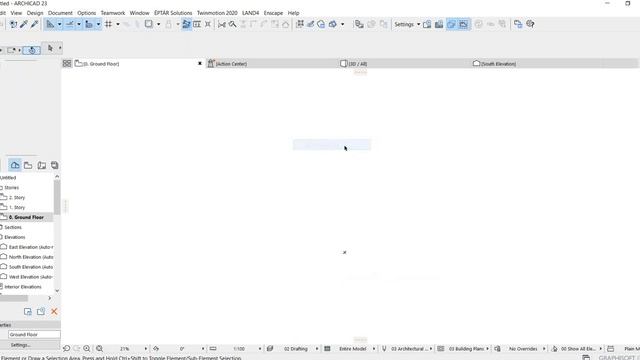The width and height of the screenshot is (640, 360).
Task: Toggle the Grid Snap hash icon
Action: pyautogui.click(x=109, y=24)
